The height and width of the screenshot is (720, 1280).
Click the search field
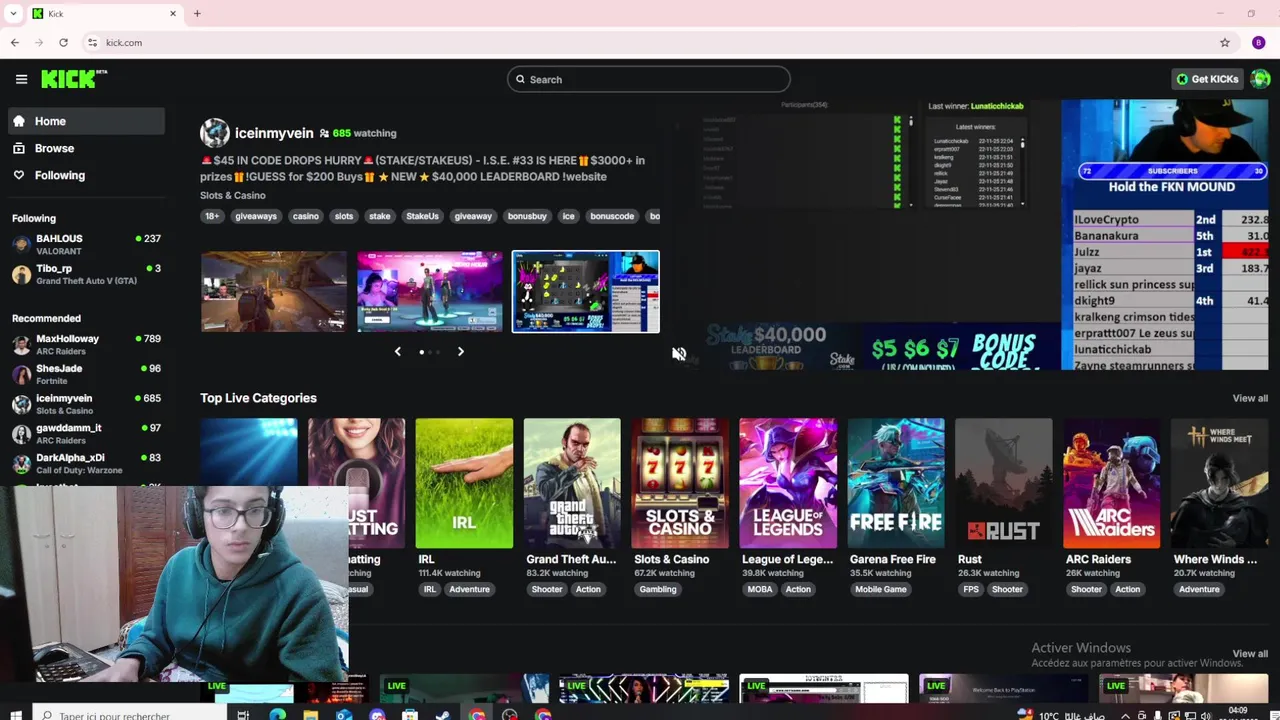click(x=648, y=79)
